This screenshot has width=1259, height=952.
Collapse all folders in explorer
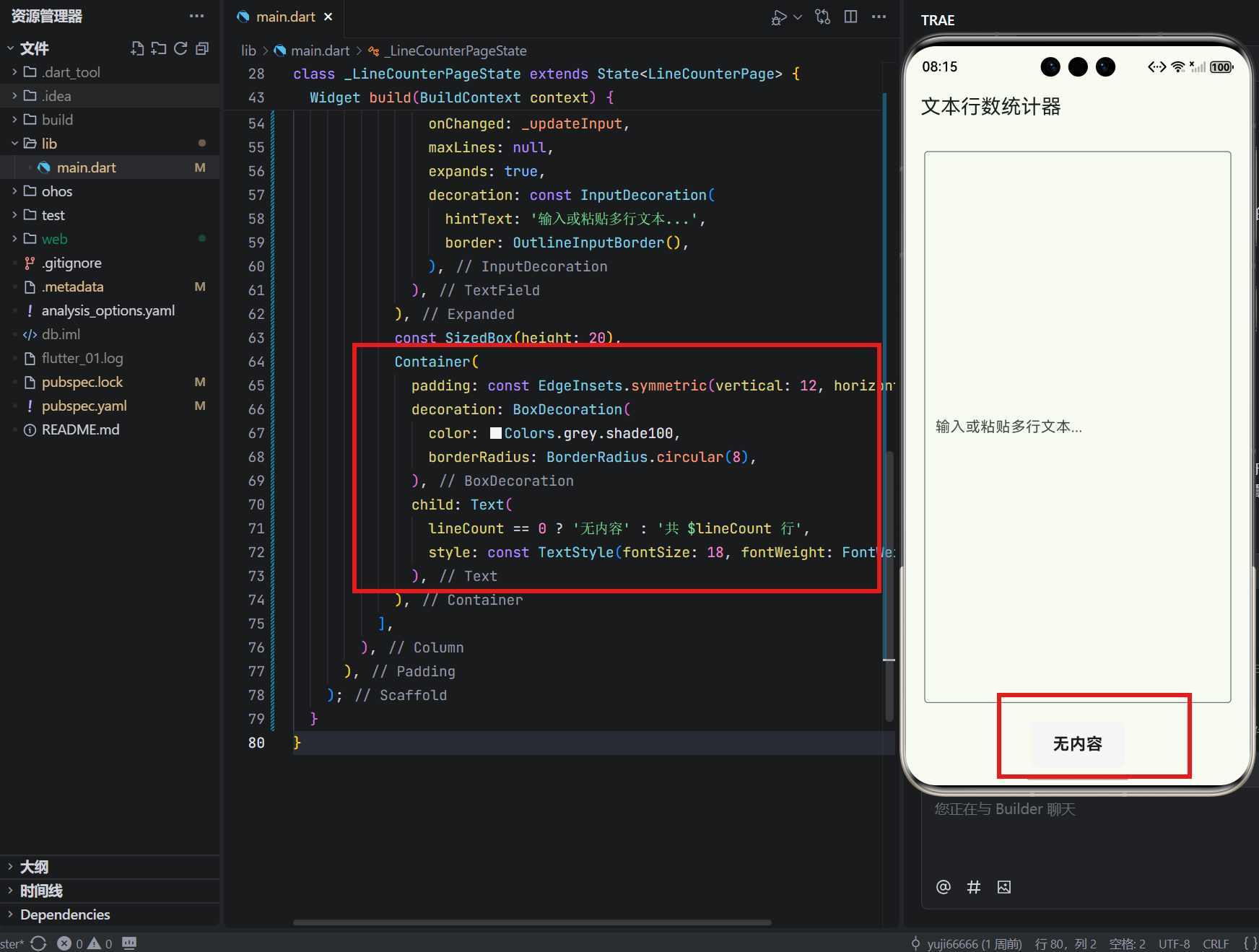(202, 48)
